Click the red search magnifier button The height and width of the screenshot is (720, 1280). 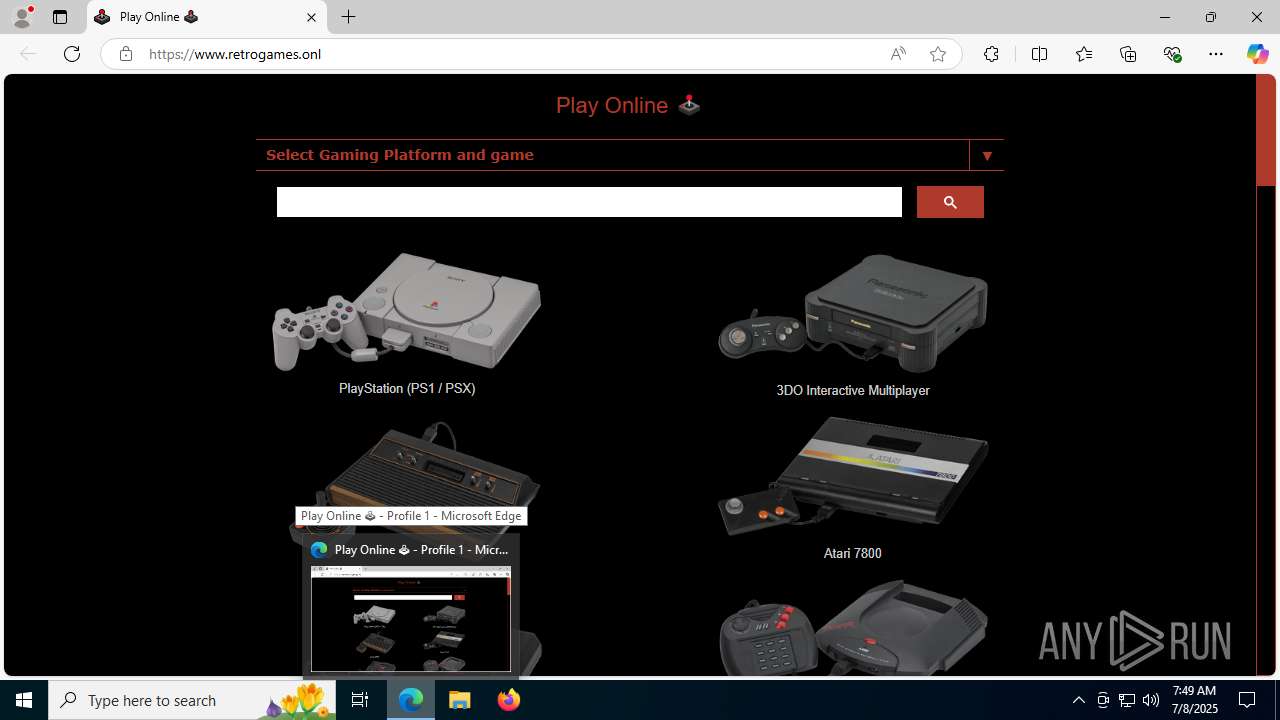pos(950,202)
